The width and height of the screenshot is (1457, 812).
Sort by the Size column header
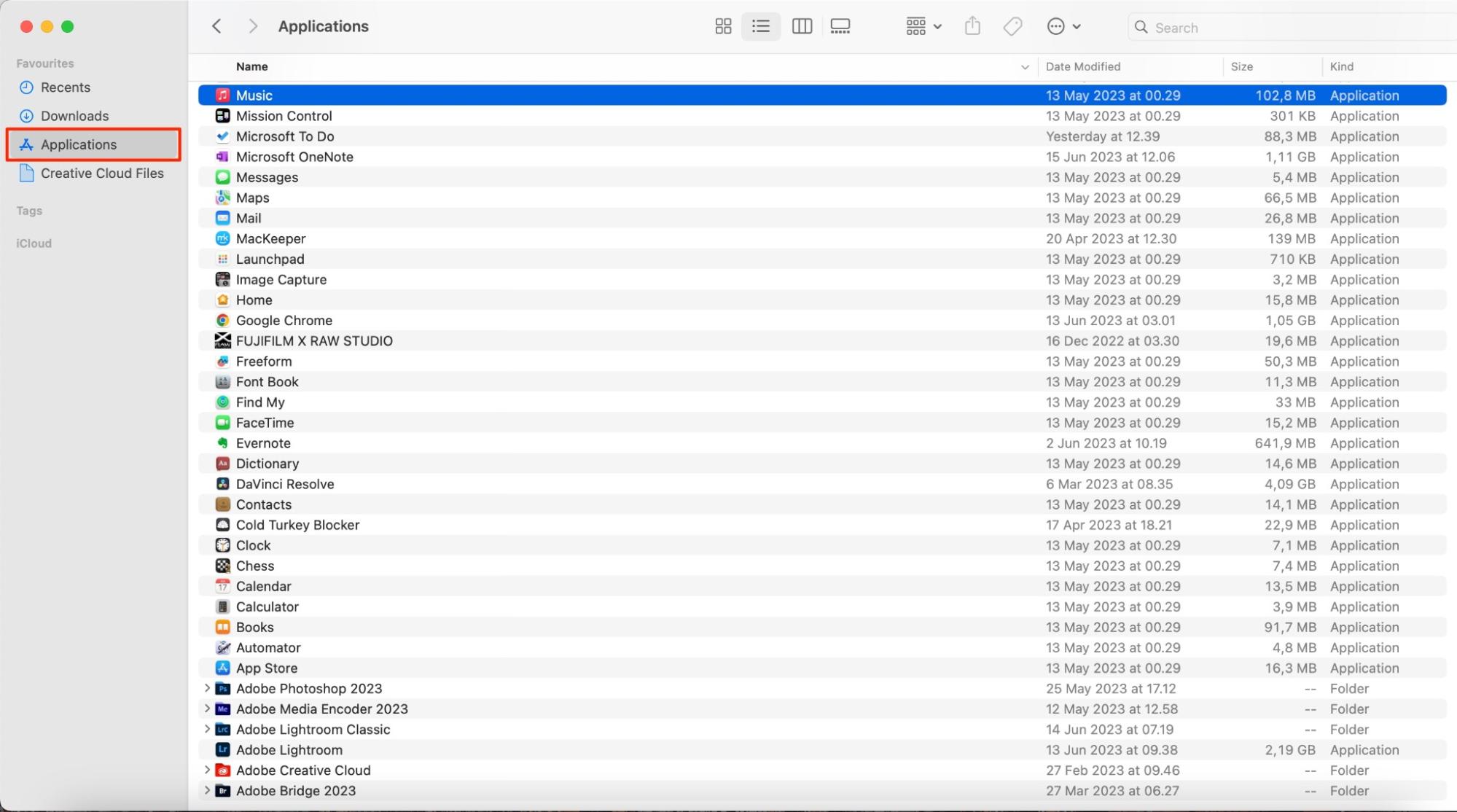[1242, 66]
